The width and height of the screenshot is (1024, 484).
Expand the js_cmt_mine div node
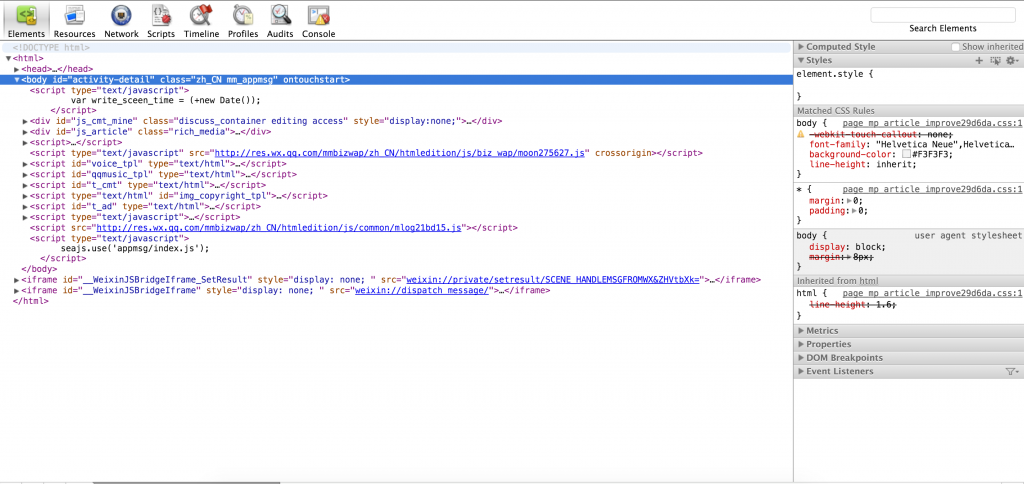[x=25, y=121]
